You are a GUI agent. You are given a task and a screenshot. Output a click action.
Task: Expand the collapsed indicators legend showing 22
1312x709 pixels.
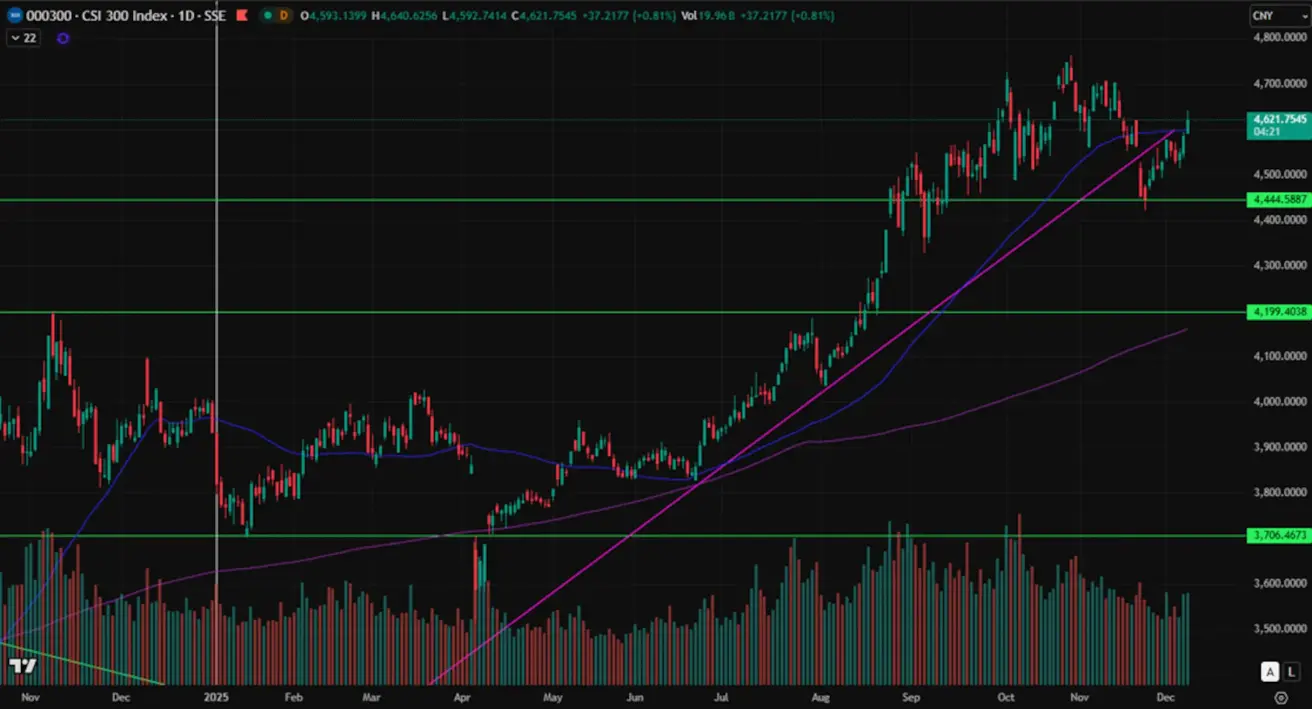point(24,38)
